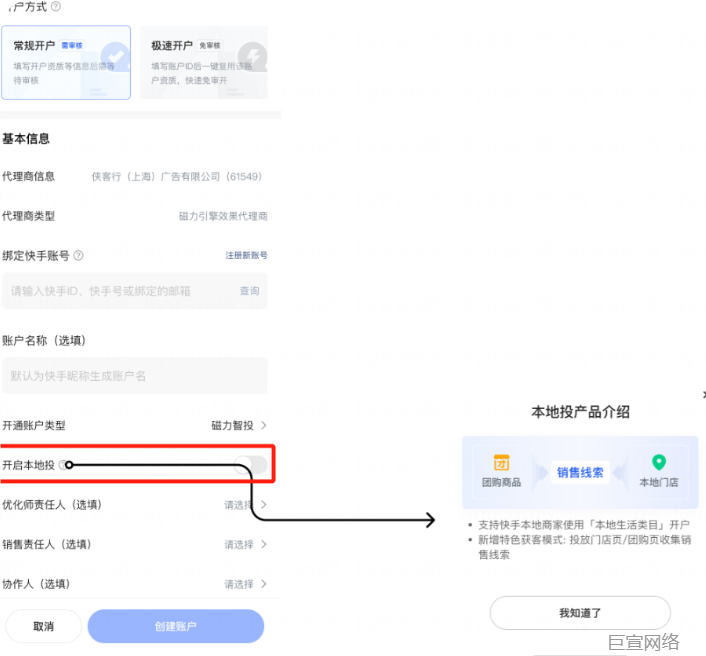
Task: Click the Kuaishou ID input field
Action: point(135,291)
